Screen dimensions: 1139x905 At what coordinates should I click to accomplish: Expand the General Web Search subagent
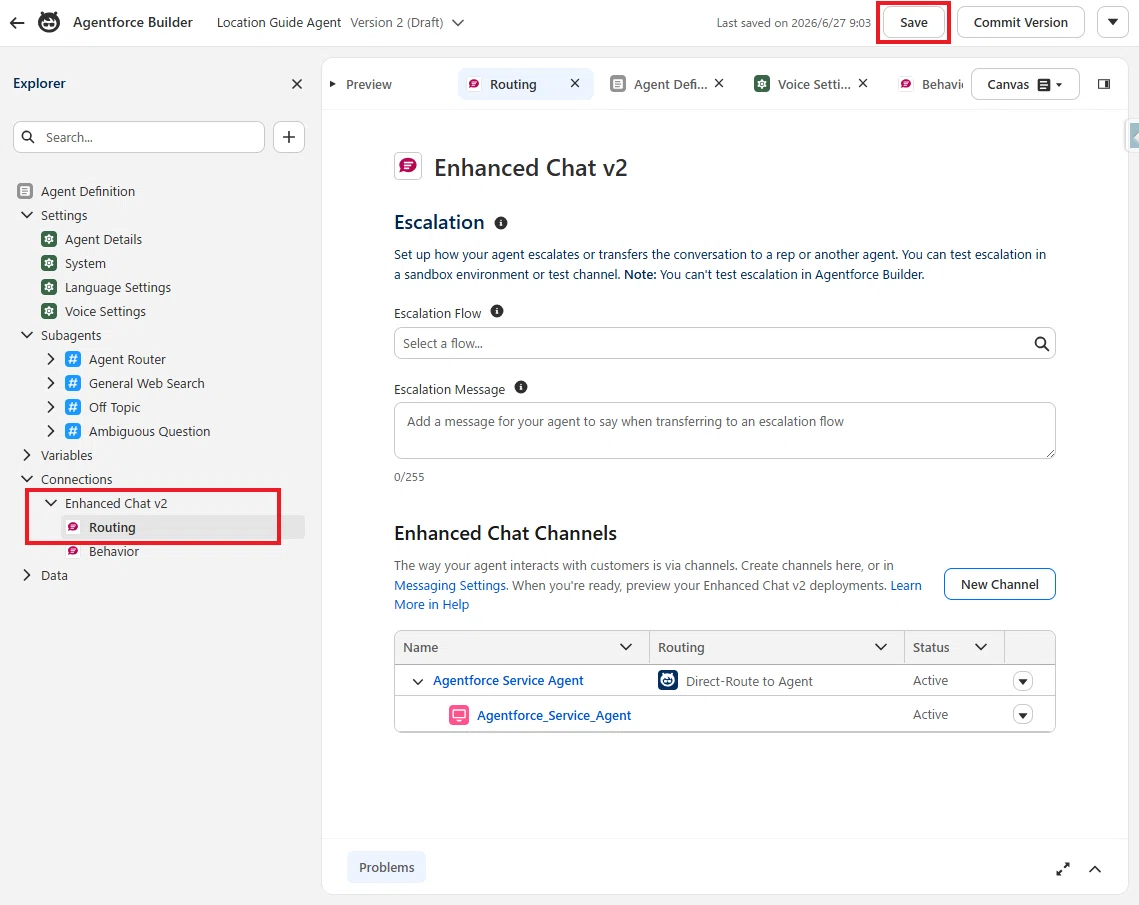pyautogui.click(x=51, y=383)
